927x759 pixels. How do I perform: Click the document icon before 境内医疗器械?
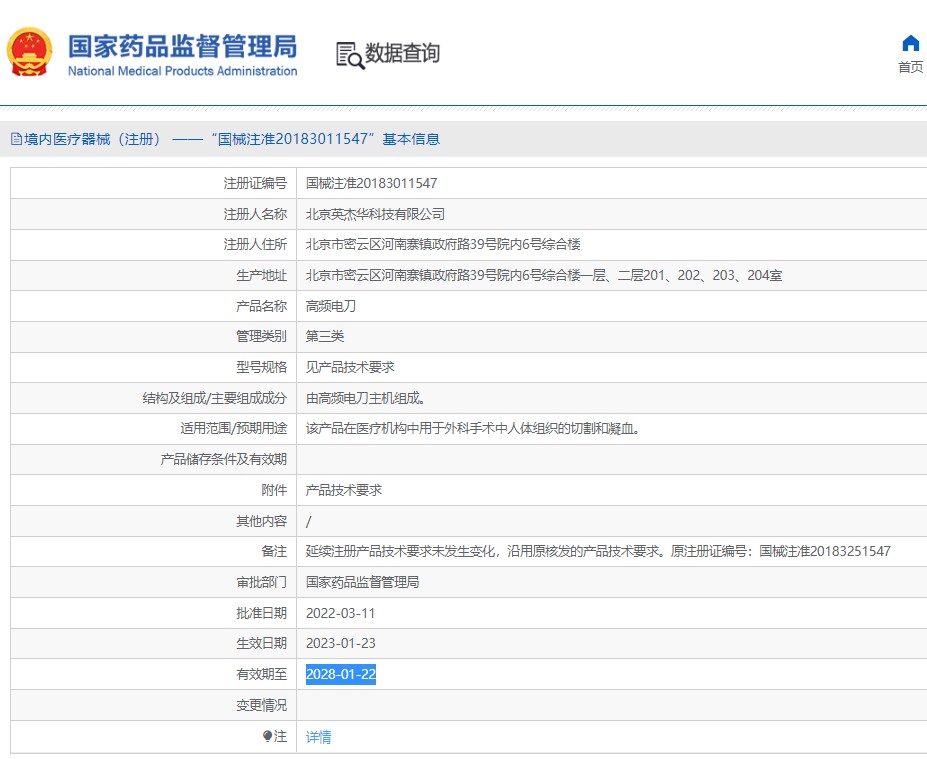(17, 140)
